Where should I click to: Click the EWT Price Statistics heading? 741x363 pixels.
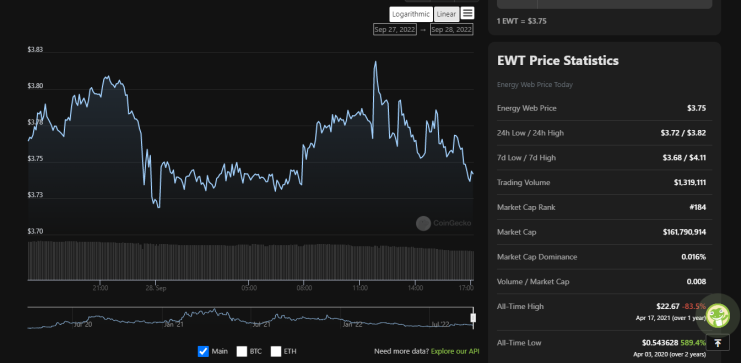point(558,60)
